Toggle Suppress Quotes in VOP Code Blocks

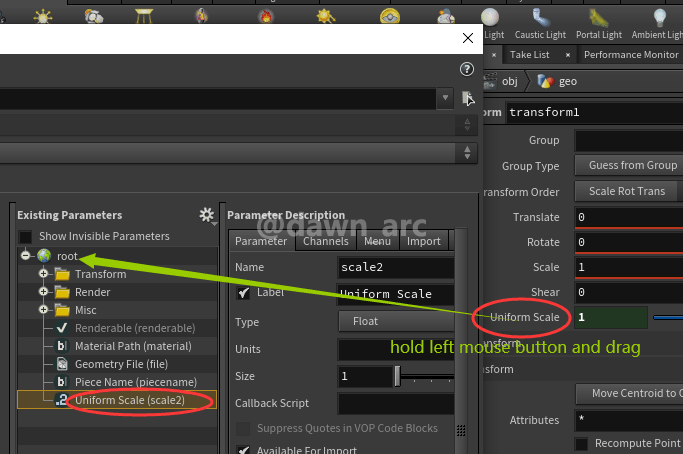(243, 429)
